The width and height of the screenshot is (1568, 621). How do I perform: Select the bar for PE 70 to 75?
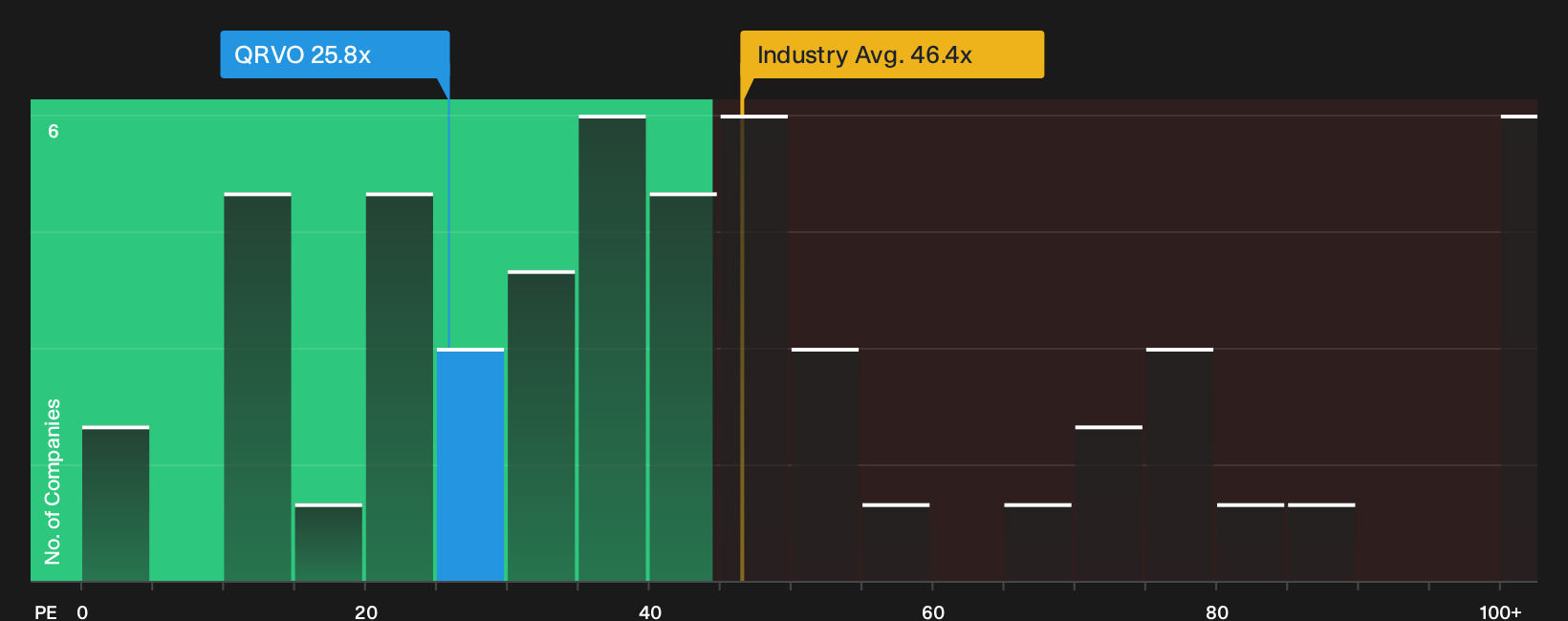point(1109,503)
